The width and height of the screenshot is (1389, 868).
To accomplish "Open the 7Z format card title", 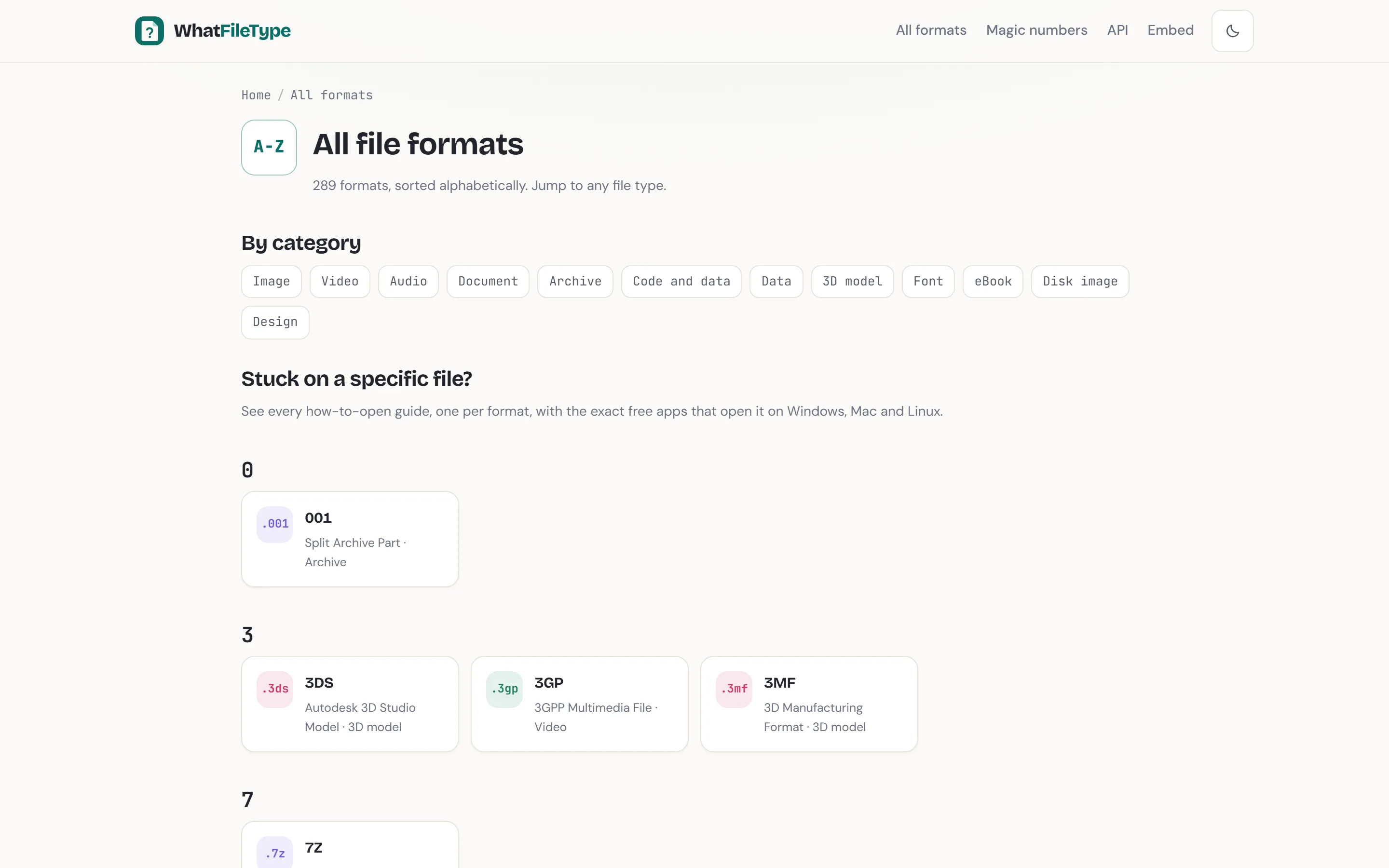I will click(313, 847).
